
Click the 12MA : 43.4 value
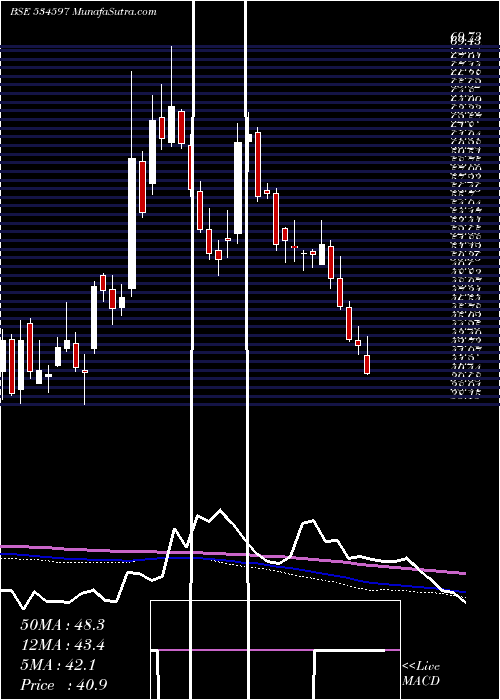(63, 645)
